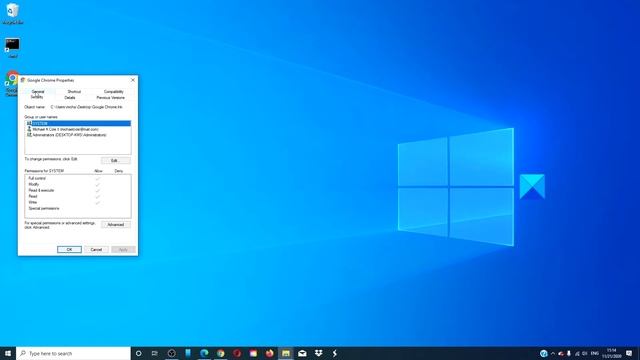
Task: Click the blue help tray icon
Action: tap(543, 353)
